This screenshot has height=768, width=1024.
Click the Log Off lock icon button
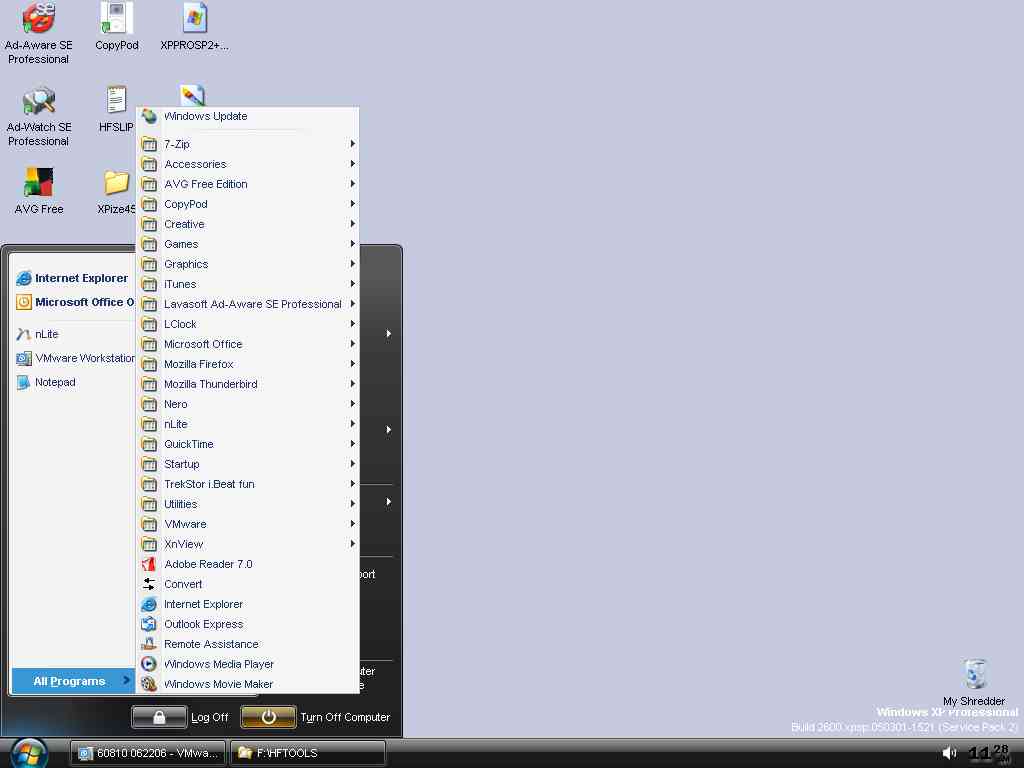coord(159,717)
